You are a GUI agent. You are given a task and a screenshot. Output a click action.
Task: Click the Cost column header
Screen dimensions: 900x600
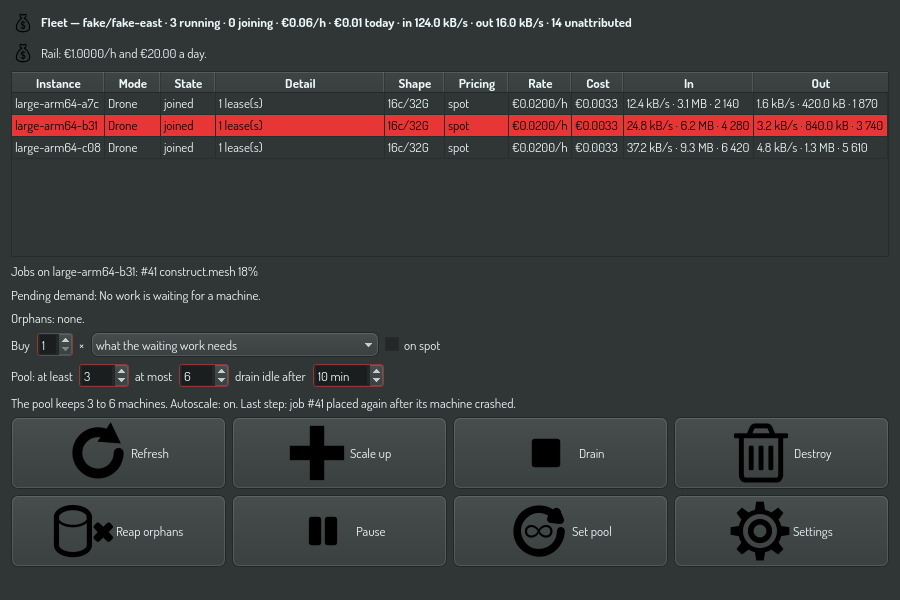598,83
